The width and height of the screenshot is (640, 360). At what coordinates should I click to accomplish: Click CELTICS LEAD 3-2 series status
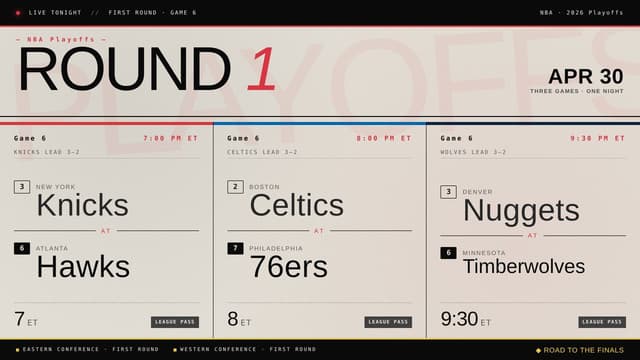tap(262, 152)
